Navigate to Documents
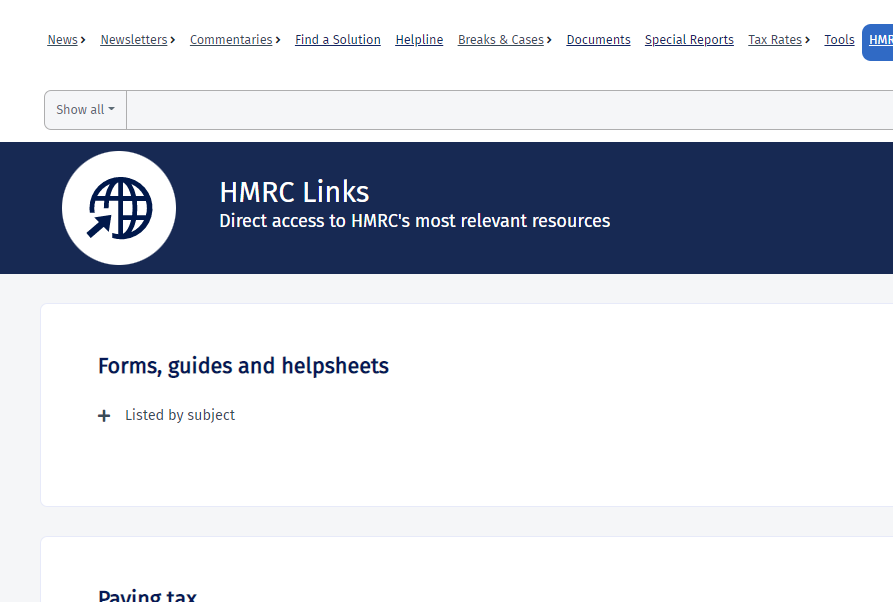Screen dimensions: 893x602 (598, 40)
